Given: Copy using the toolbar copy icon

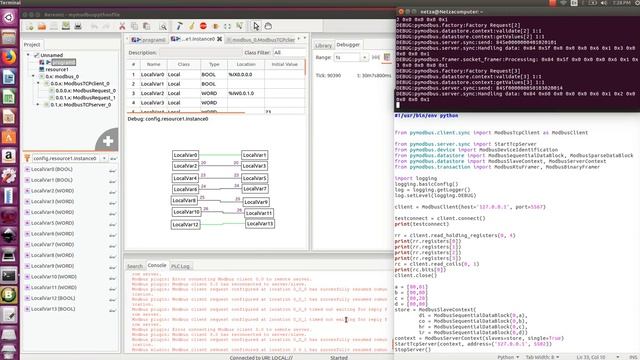Looking at the screenshot, I should coord(134,26).
